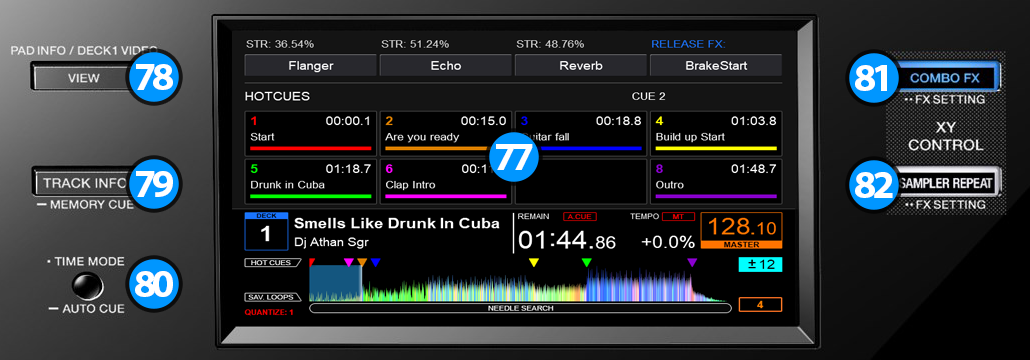Image resolution: width=1030 pixels, height=360 pixels.
Task: Click the STR: 36.54% value
Action: (x=280, y=45)
